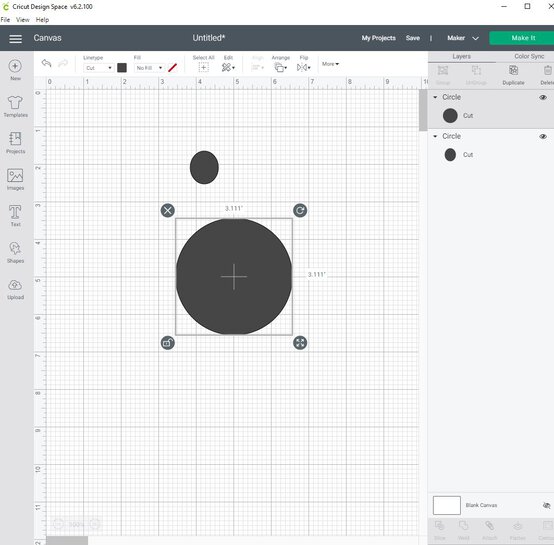Toggle Blank Canvas visibility
This screenshot has width=554, height=545.
pos(546,505)
